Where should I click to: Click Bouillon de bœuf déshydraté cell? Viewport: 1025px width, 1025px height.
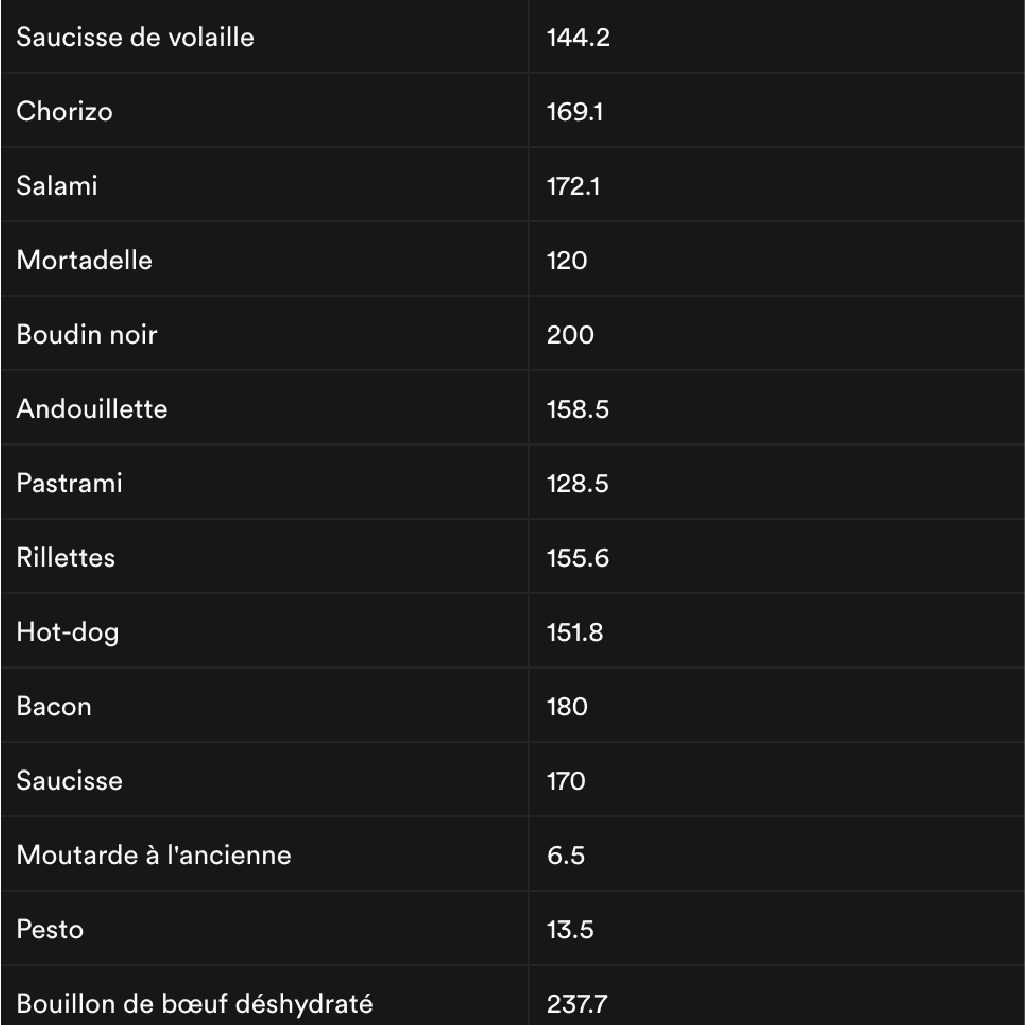click(195, 1003)
